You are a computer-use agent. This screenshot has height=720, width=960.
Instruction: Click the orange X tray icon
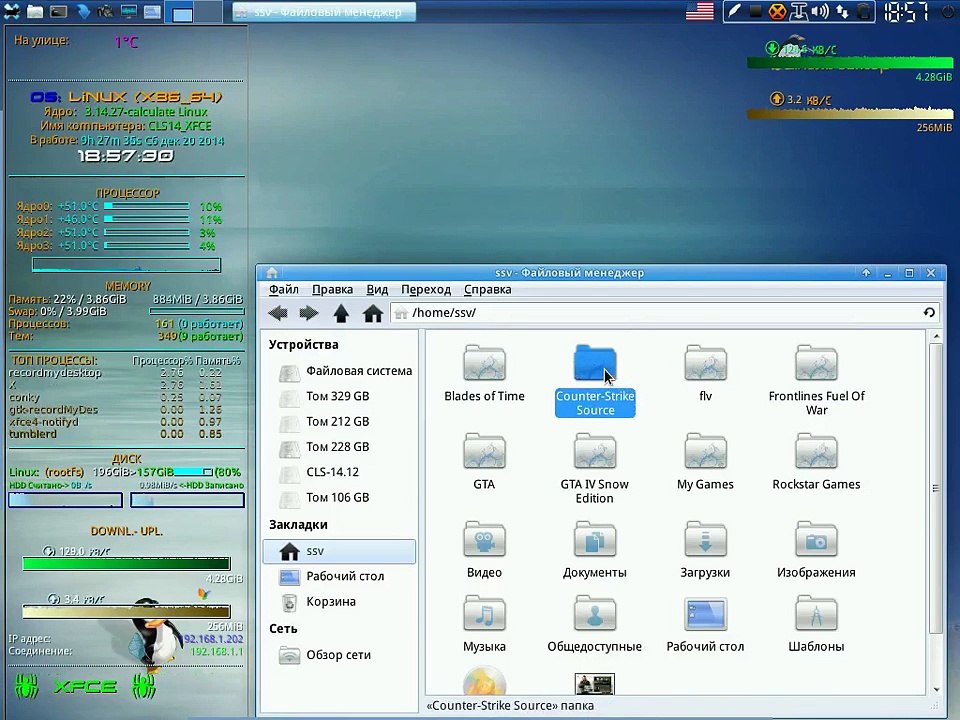(778, 11)
